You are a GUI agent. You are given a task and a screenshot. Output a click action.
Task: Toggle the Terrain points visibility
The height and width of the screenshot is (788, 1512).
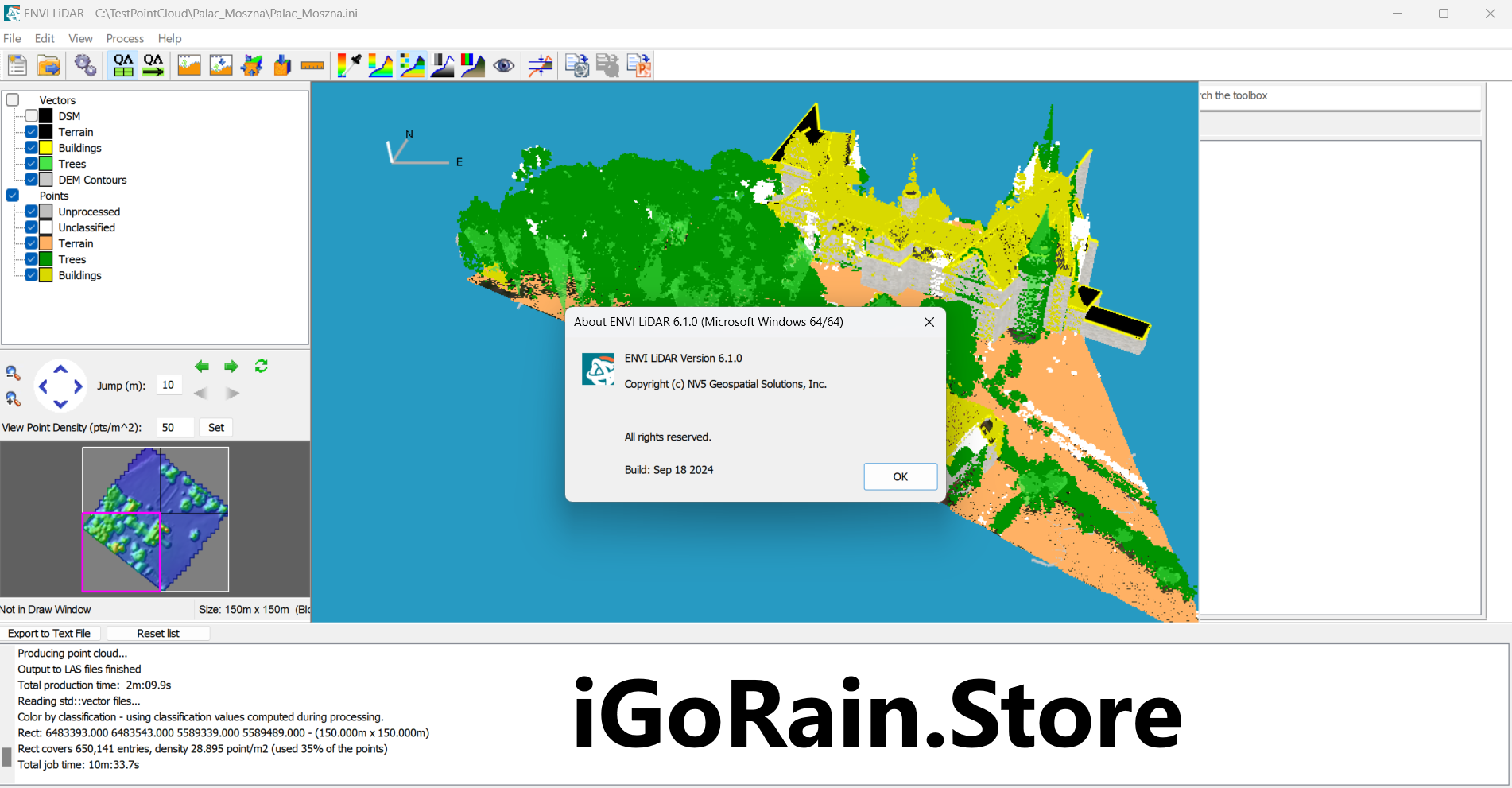(31, 243)
